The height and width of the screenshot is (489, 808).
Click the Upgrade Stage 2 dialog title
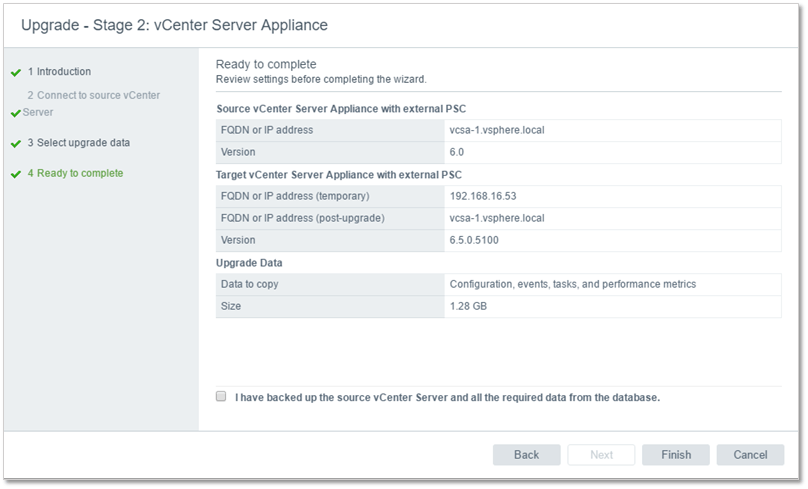click(x=174, y=25)
